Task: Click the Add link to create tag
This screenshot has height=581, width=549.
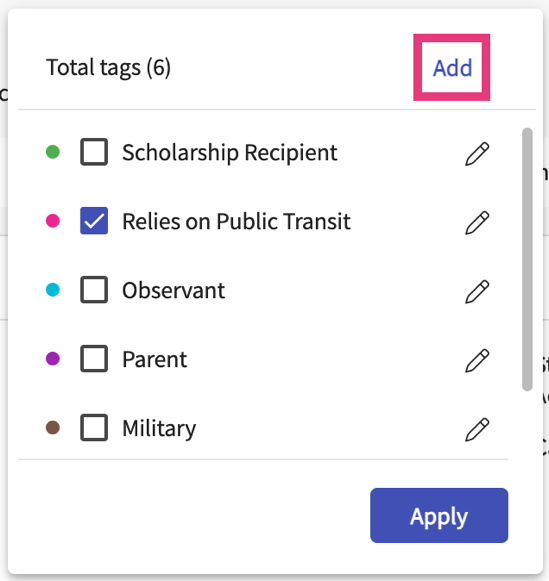Action: [452, 68]
